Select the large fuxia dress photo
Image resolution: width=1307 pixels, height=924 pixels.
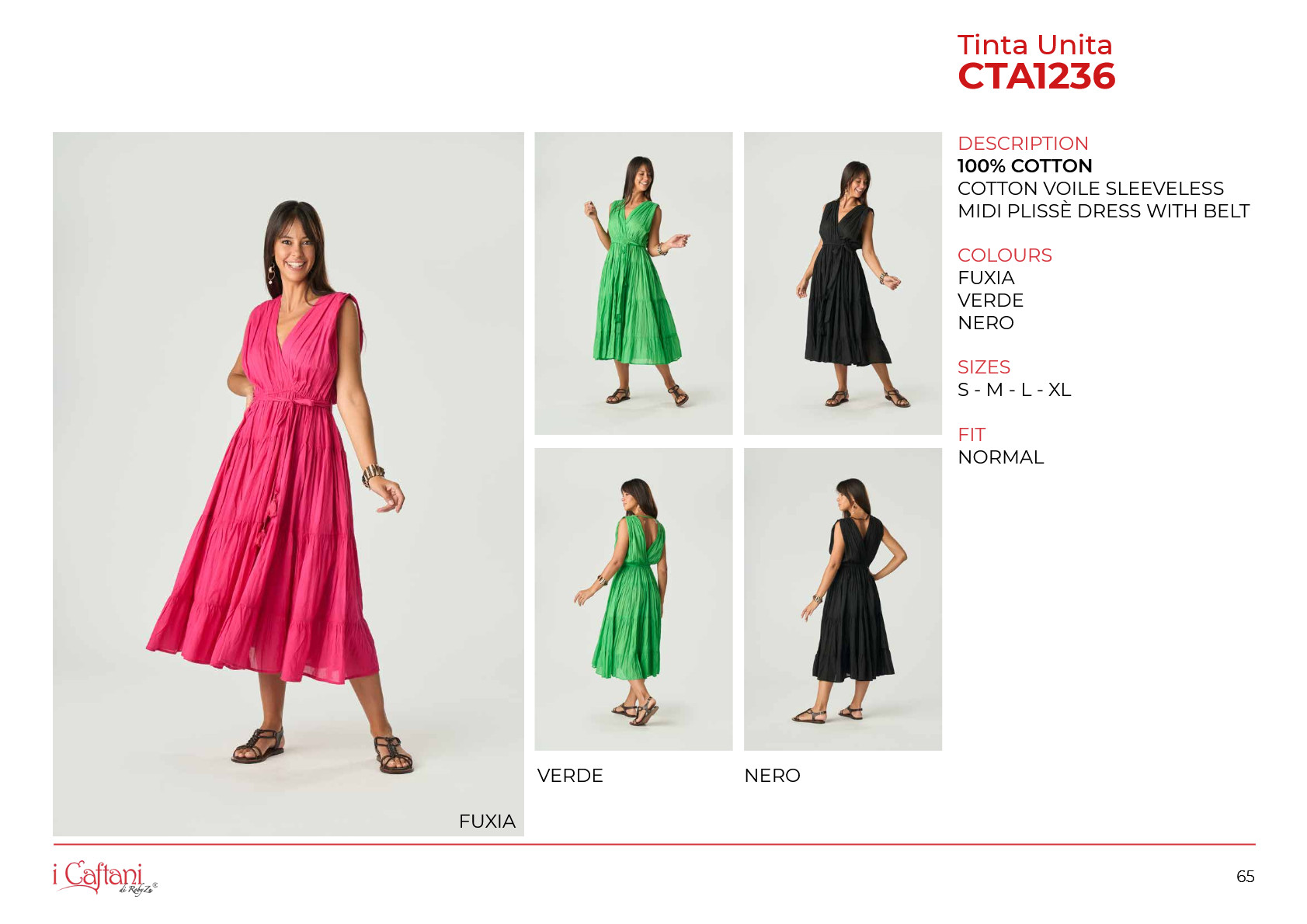pos(288,484)
